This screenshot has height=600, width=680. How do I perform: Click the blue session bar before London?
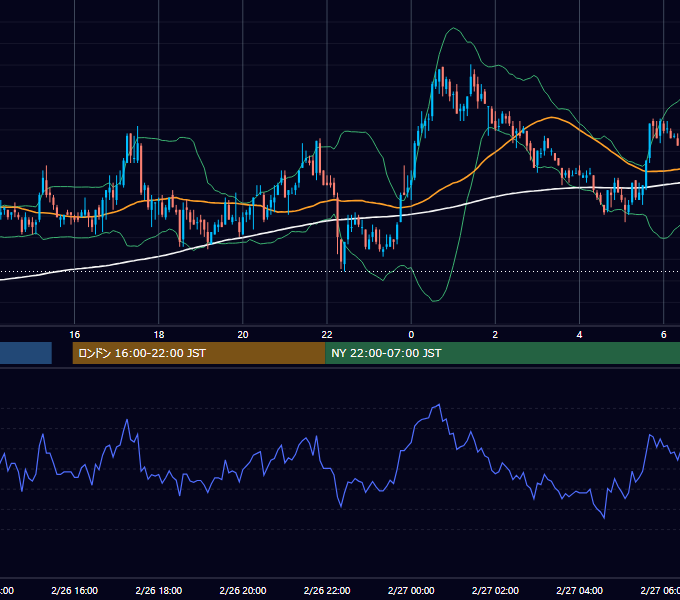26,353
